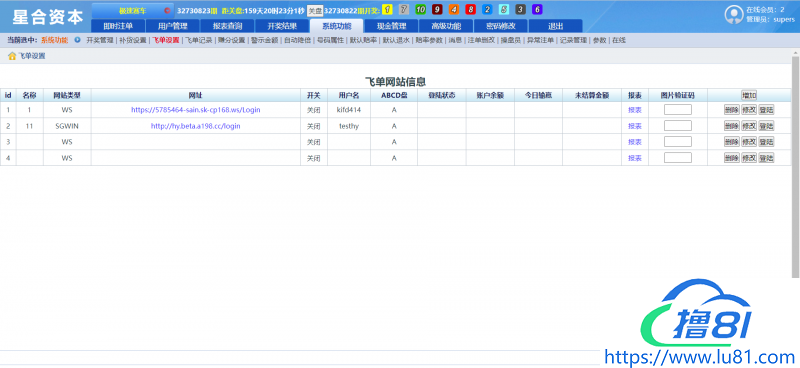Click the administrator avatar icon
Image resolution: width=800 pixels, height=368 pixels.
pyautogui.click(x=734, y=15)
